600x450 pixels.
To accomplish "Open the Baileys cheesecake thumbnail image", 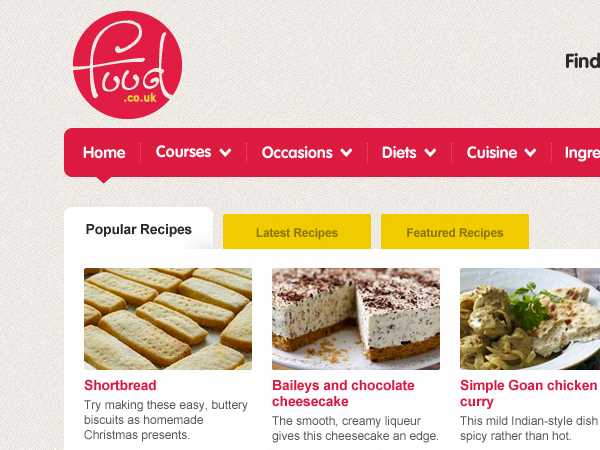I will coord(356,319).
